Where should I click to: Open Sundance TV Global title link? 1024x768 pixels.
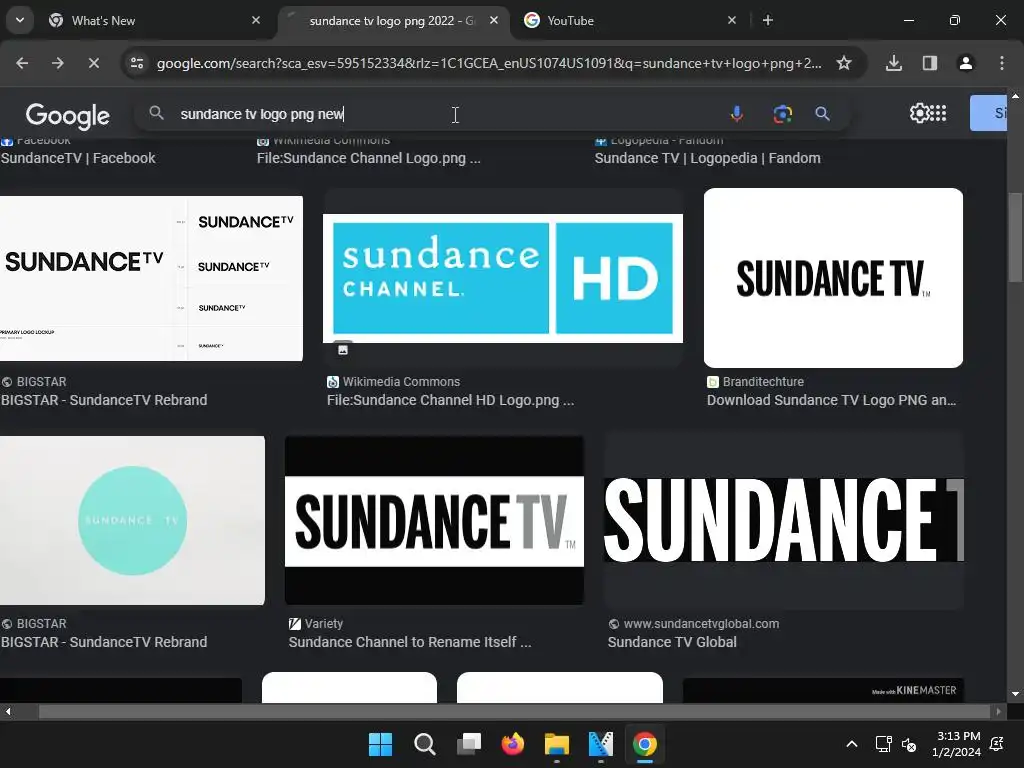pyautogui.click(x=672, y=642)
